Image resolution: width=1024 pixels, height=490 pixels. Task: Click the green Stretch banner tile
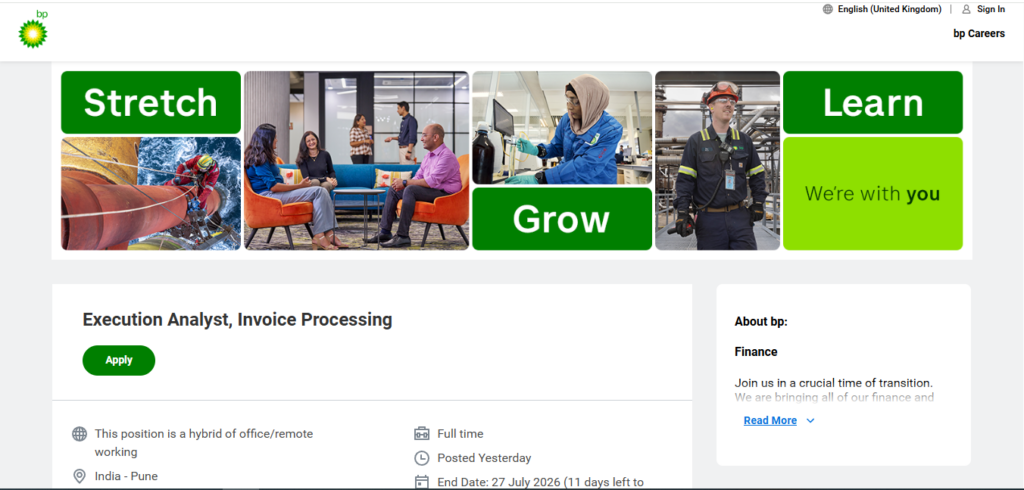click(151, 103)
